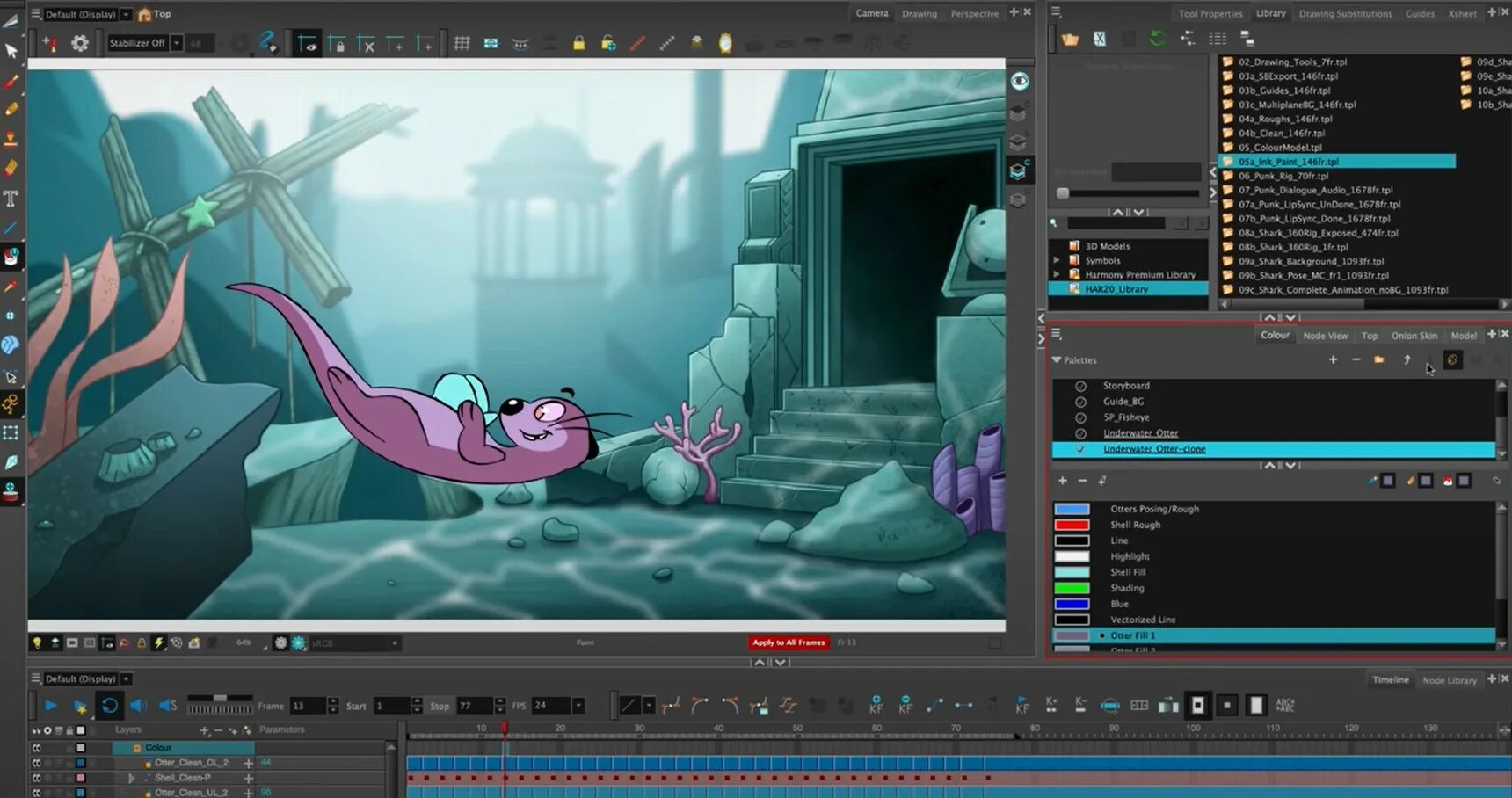This screenshot has height=798, width=1512.
Task: Click the Stop frame input field
Action: point(475,706)
